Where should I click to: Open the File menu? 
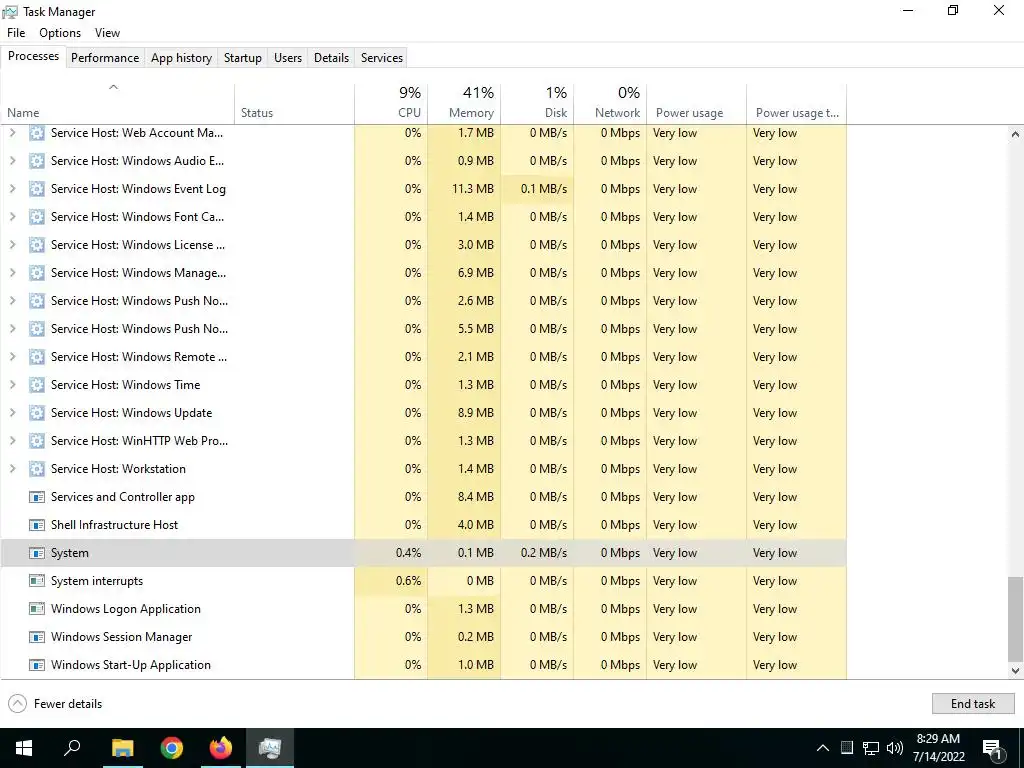(x=16, y=33)
